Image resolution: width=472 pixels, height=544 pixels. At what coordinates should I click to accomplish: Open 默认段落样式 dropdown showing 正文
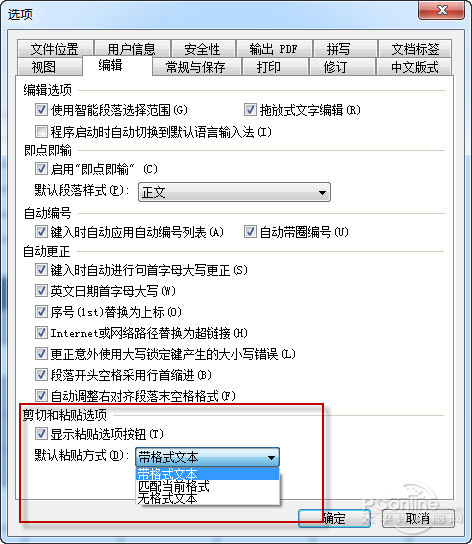coord(234,192)
